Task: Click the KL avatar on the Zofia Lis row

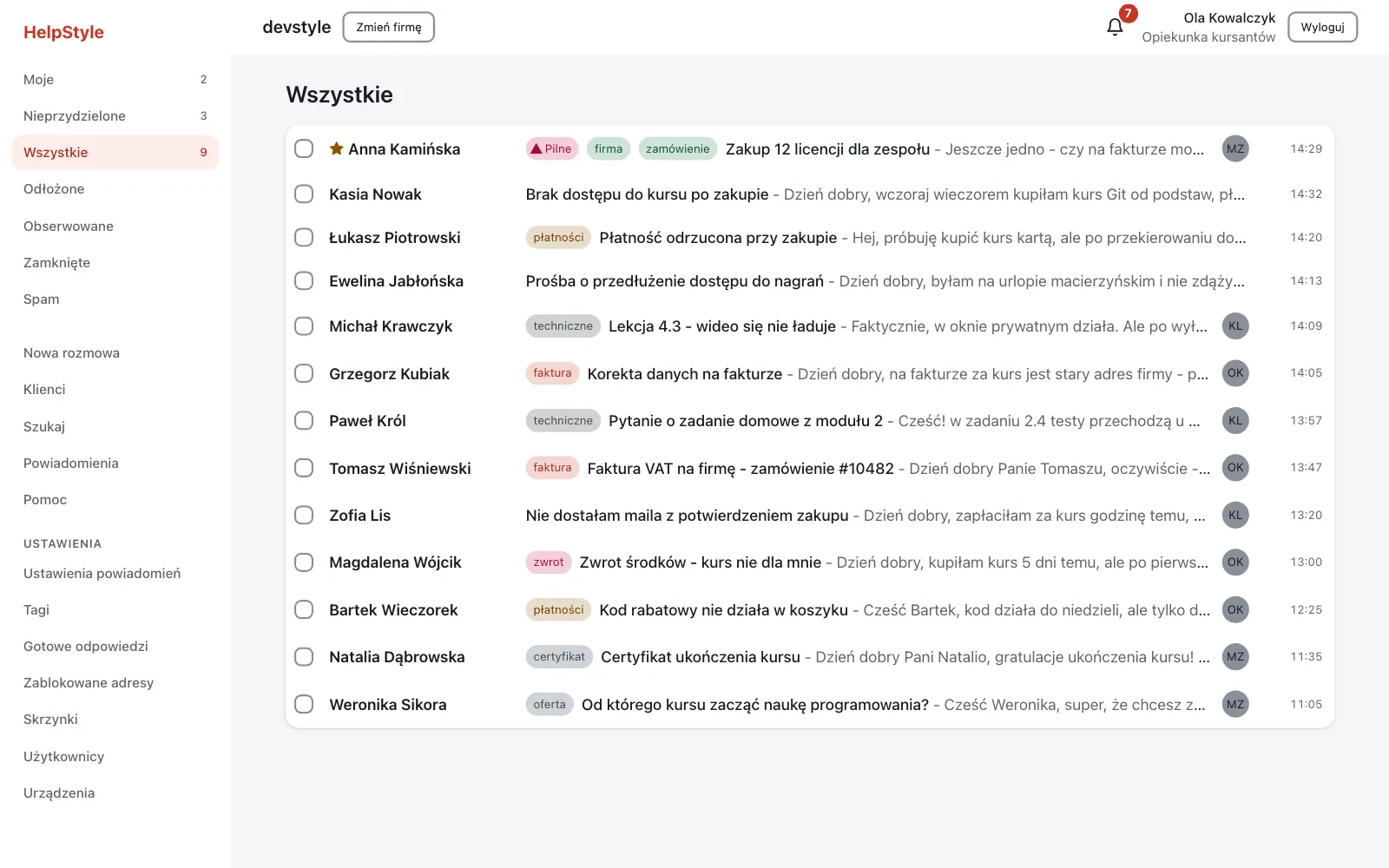Action: coord(1235,516)
